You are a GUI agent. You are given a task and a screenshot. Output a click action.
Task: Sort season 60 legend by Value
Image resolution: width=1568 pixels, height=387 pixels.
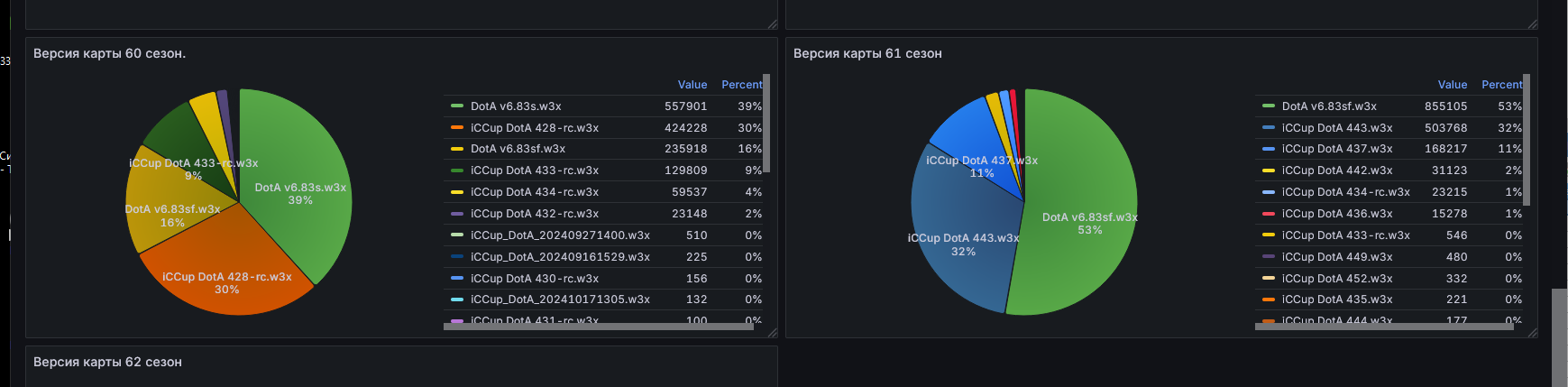tap(692, 85)
